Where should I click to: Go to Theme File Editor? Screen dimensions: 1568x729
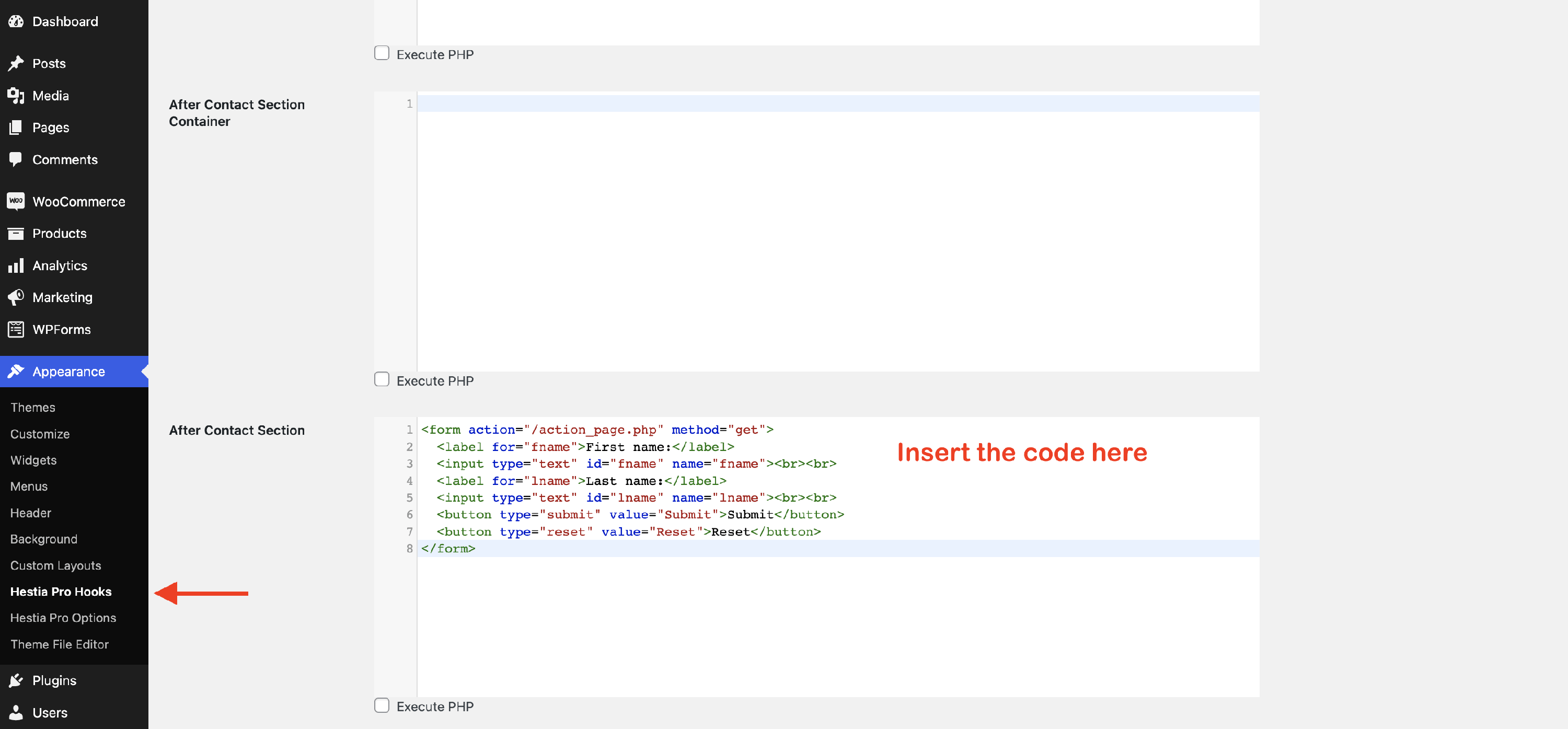tap(59, 644)
